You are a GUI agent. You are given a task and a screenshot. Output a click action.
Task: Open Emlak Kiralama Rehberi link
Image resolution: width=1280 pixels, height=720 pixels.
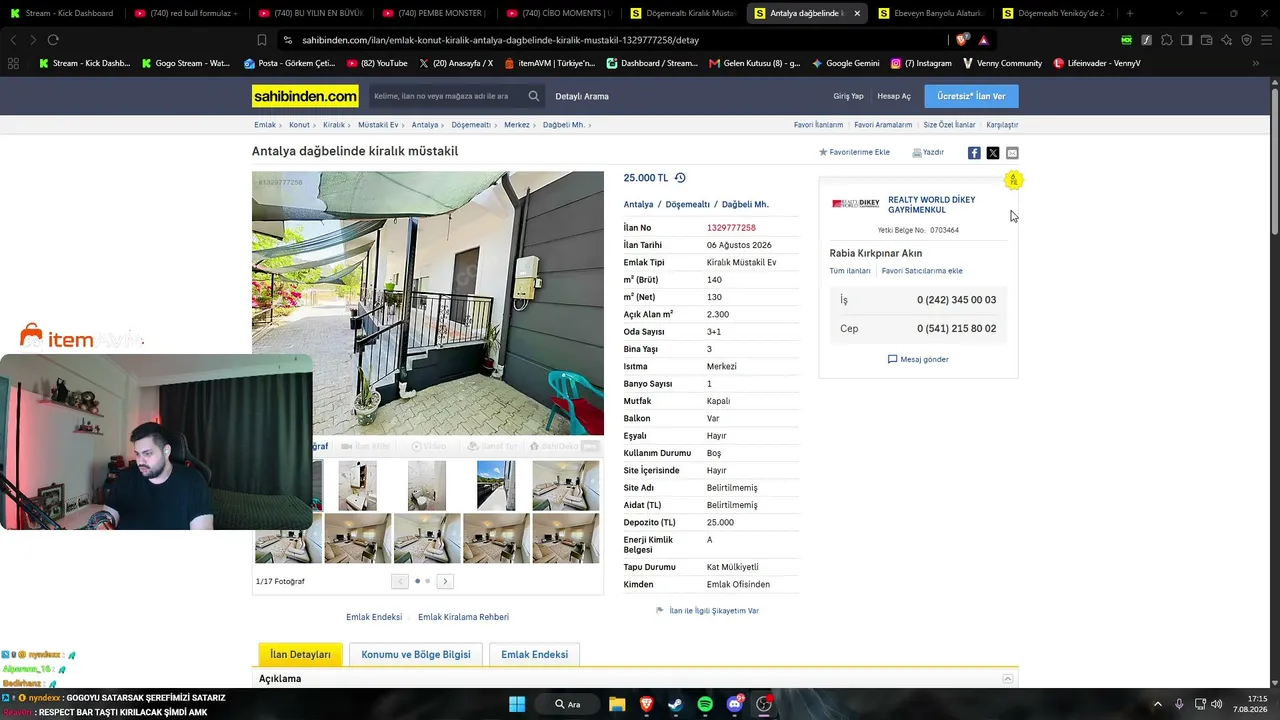463,617
